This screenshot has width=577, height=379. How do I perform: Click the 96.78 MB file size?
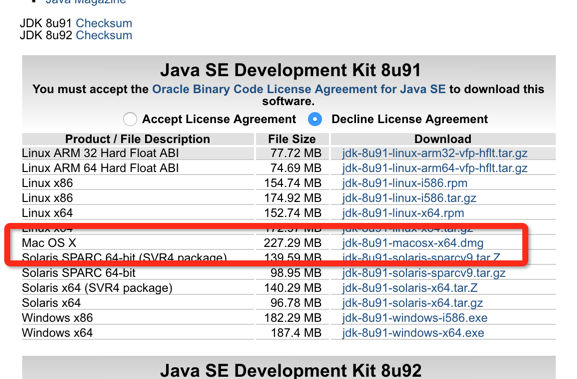(x=296, y=303)
